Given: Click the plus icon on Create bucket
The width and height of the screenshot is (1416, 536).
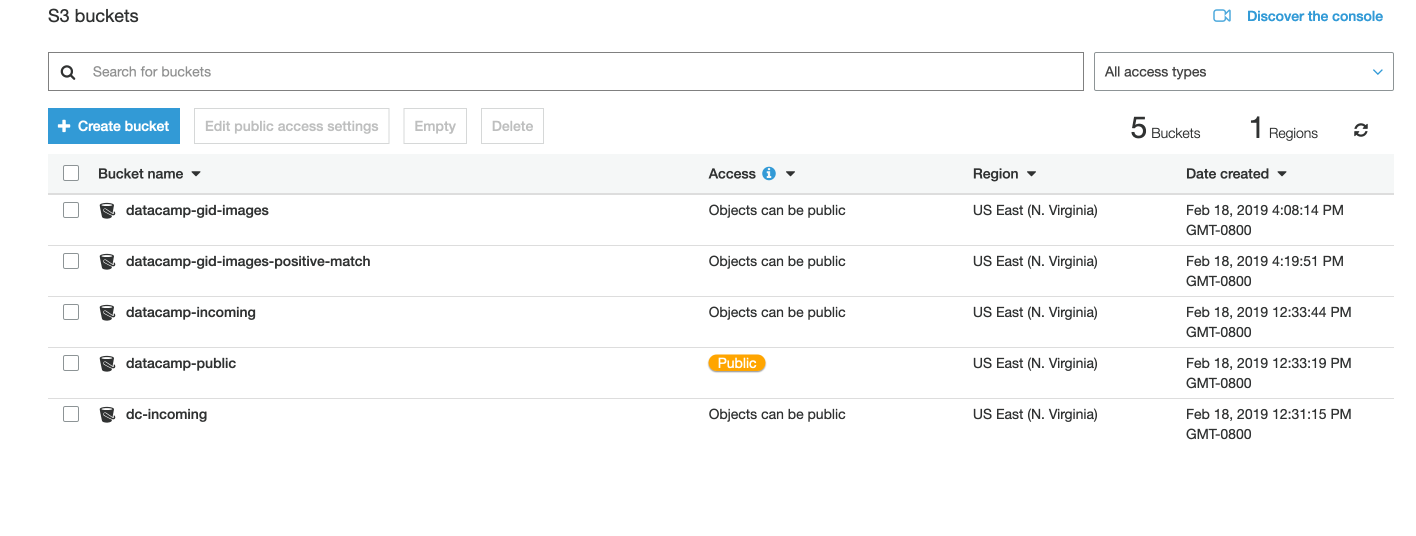Looking at the screenshot, I should [64, 126].
